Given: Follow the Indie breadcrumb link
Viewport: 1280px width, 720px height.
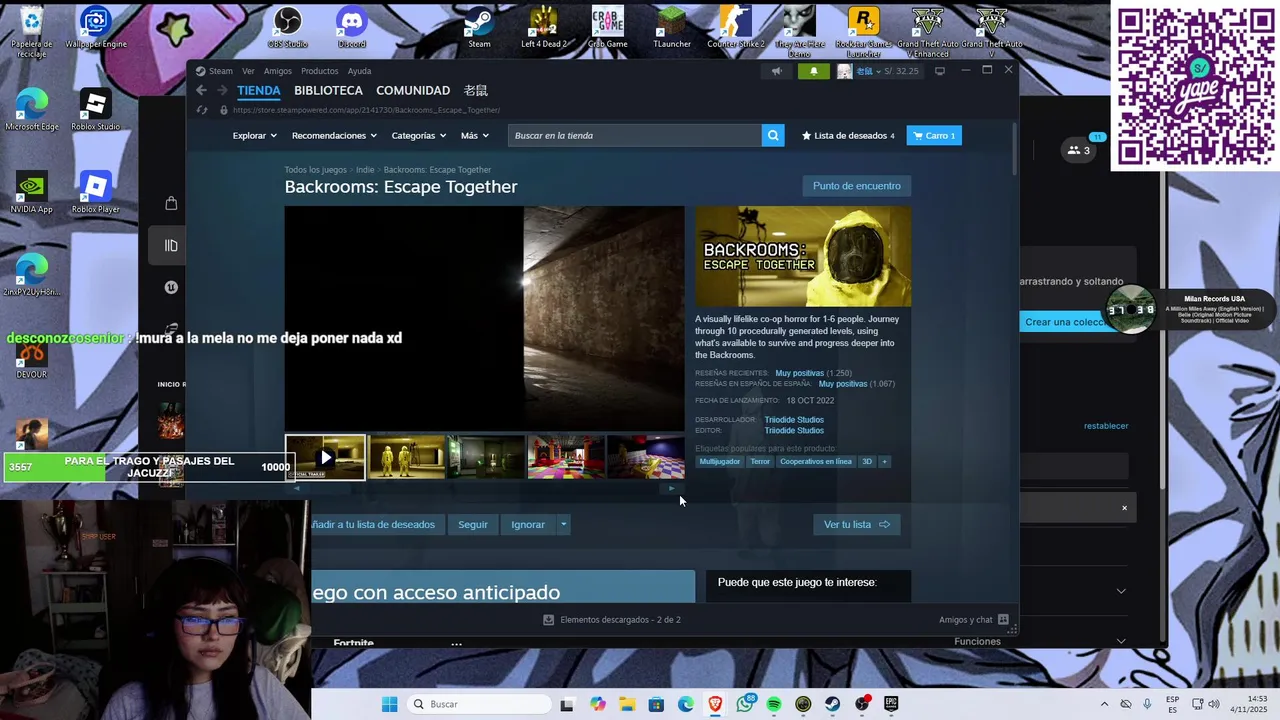Looking at the screenshot, I should tap(365, 170).
